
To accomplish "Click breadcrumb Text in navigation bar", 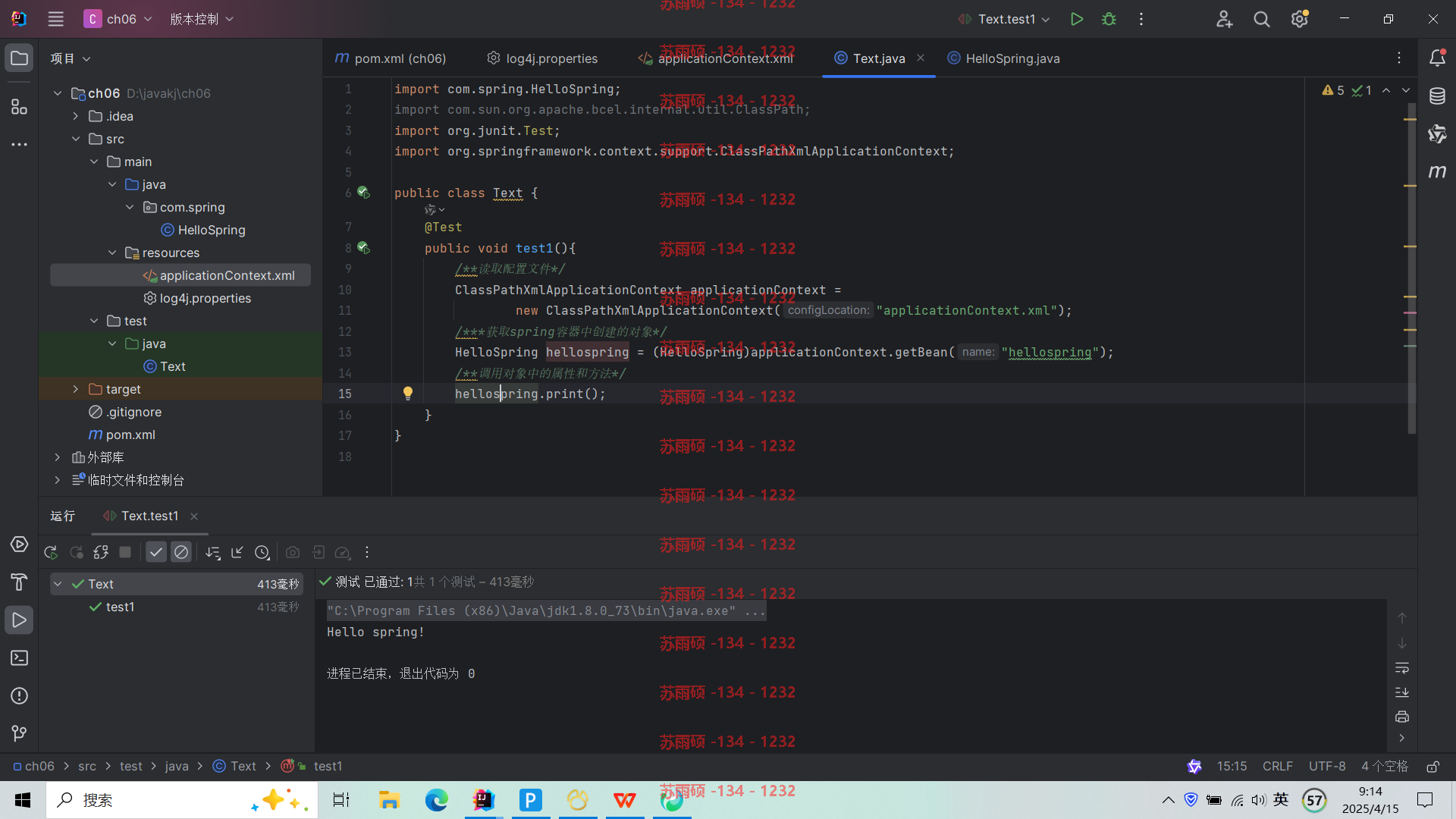I will (235, 767).
